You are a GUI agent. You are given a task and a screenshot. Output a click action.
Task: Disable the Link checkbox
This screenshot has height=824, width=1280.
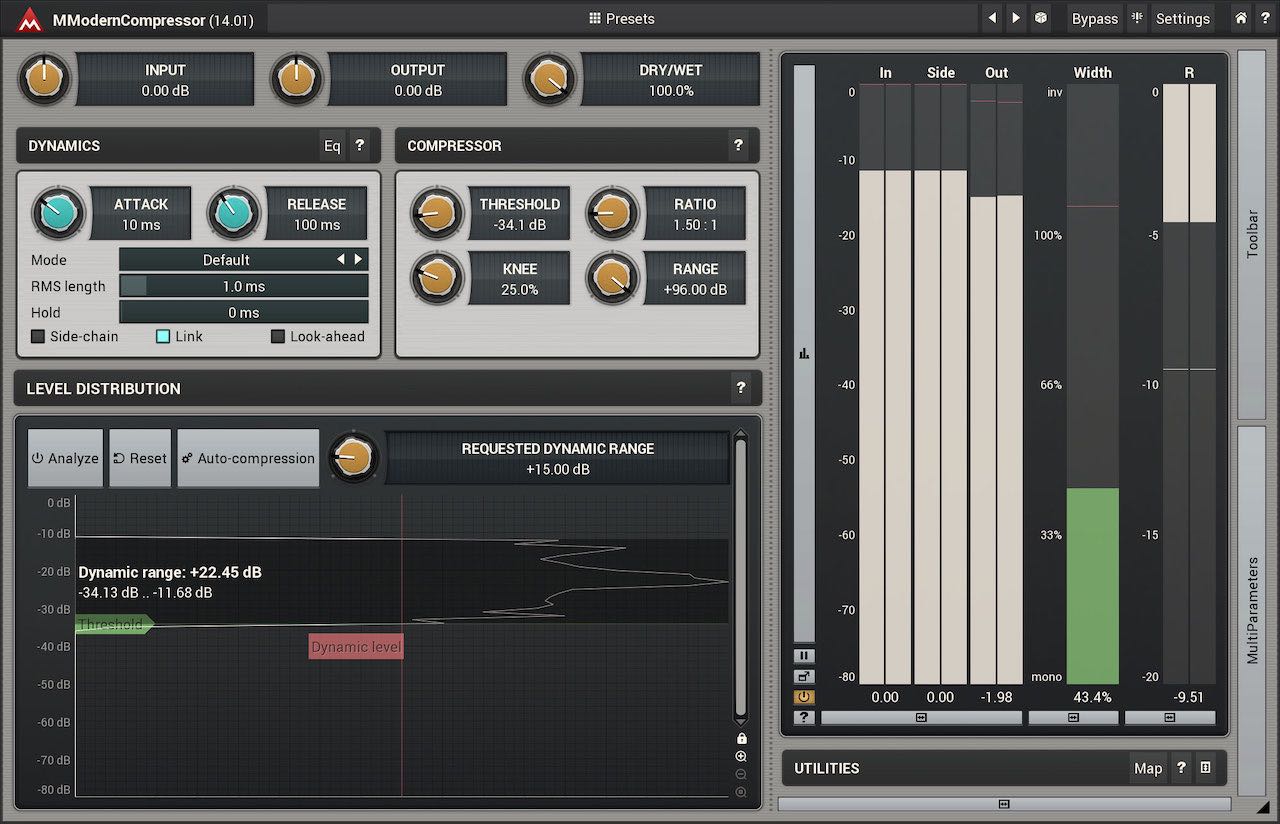click(x=163, y=337)
